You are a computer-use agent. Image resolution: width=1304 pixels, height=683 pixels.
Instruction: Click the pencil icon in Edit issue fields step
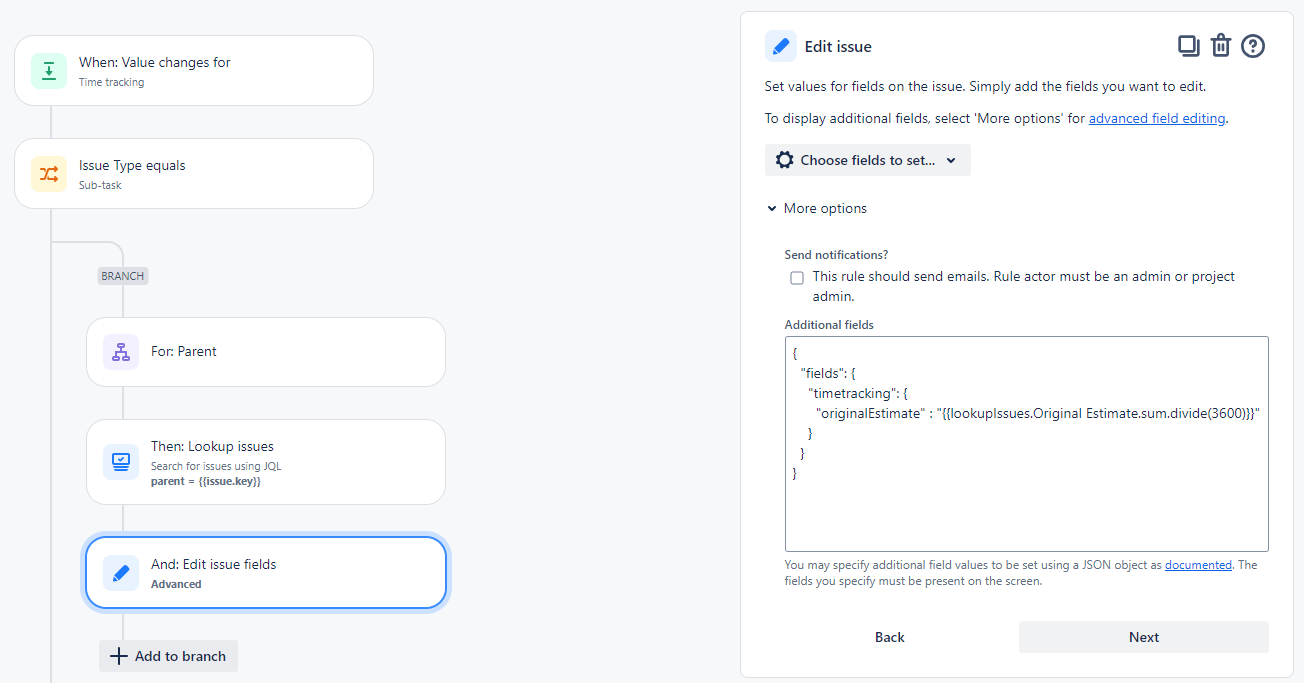pos(121,573)
